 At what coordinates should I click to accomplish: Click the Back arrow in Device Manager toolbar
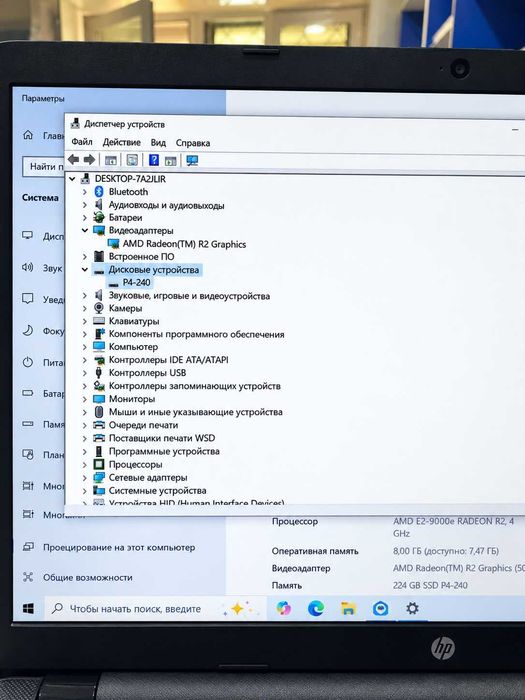tap(74, 159)
